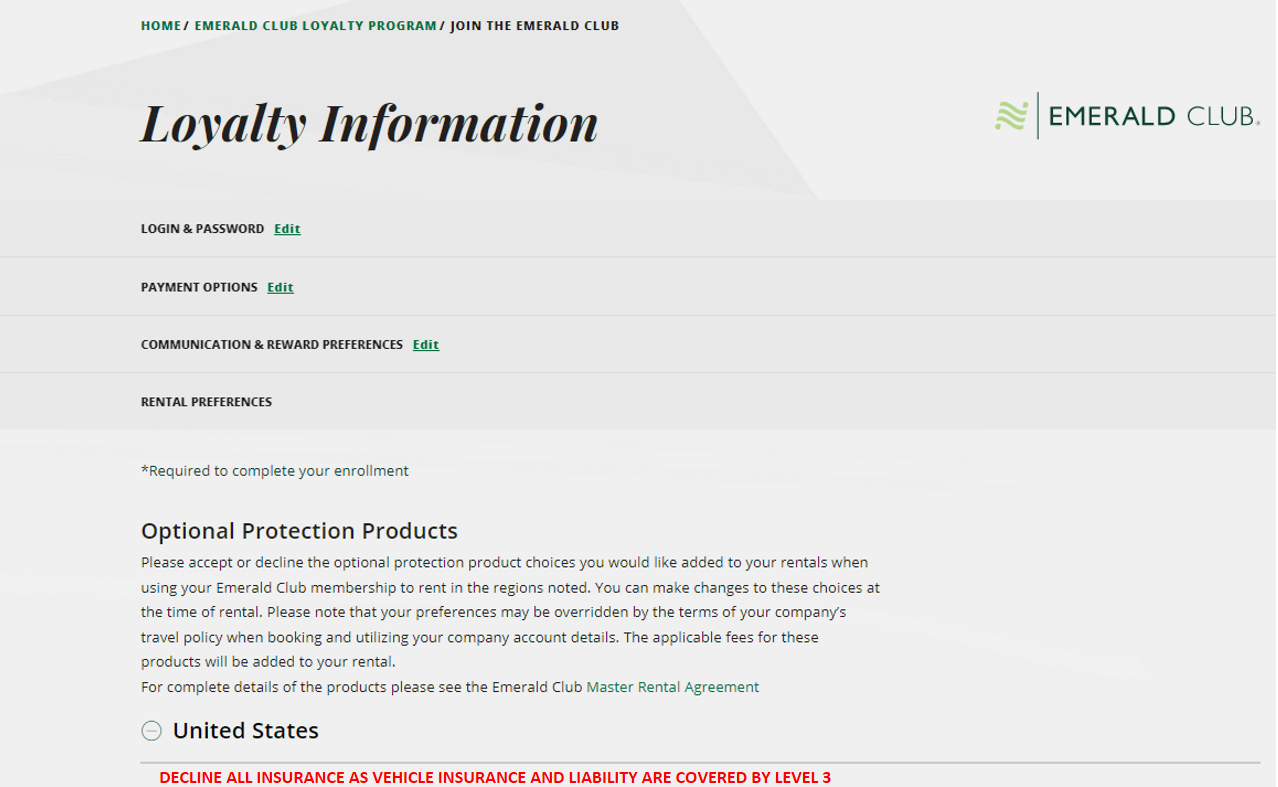Viewport: 1278px width, 787px height.
Task: Click the EMERALD CLUB wordmark text
Action: coord(1154,117)
